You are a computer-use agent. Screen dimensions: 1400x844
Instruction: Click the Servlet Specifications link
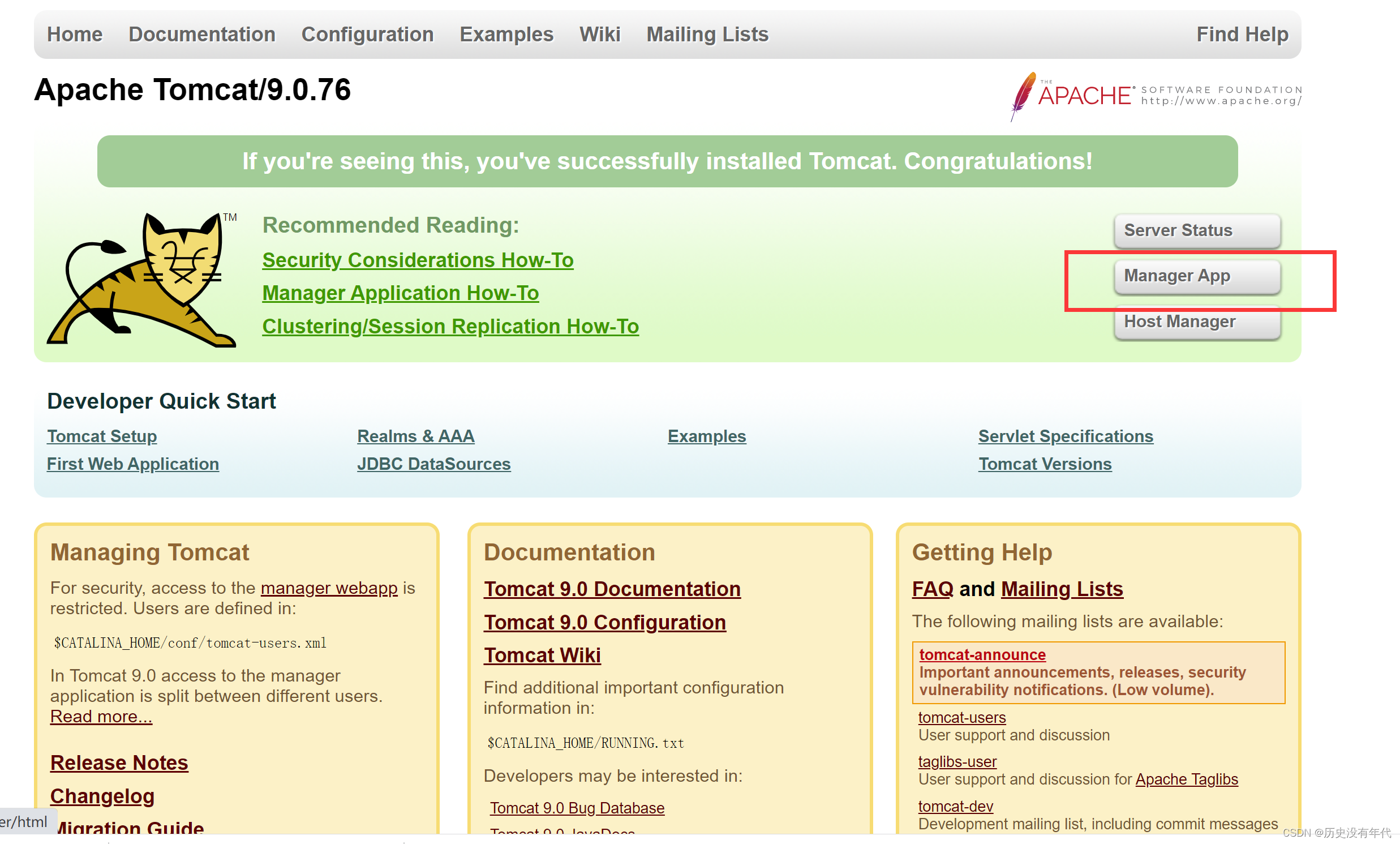[1066, 436]
